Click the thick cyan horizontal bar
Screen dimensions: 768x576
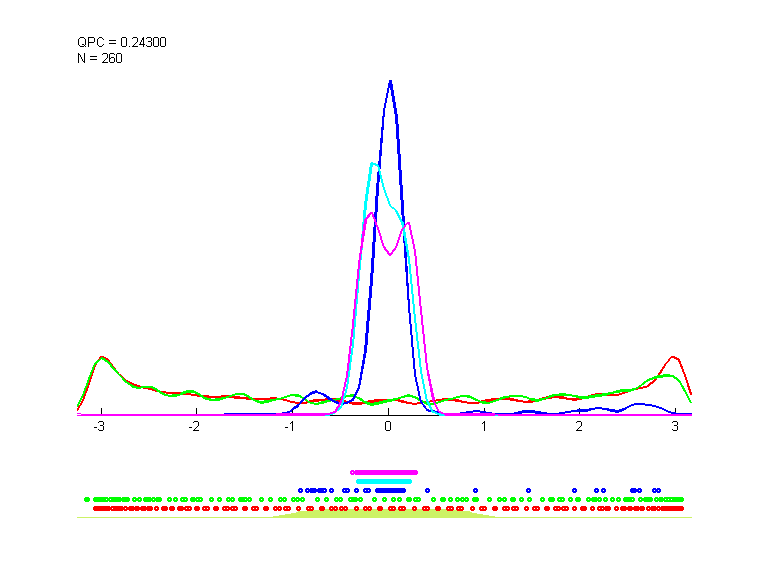384,481
